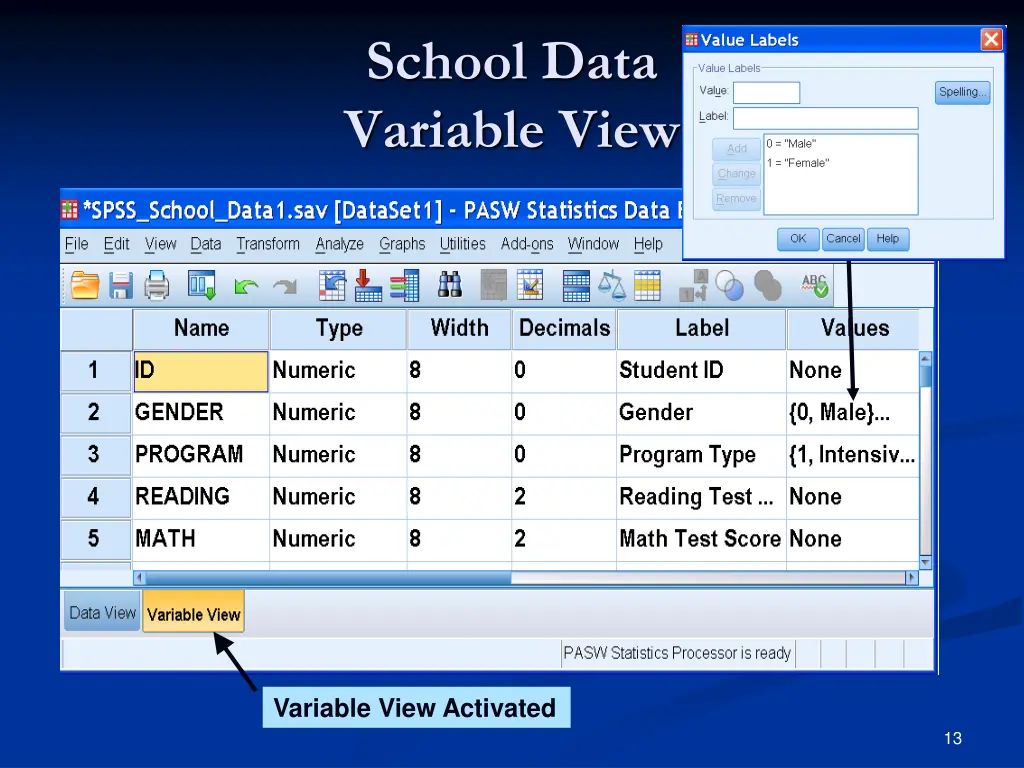Select the 1 = "Female" list entry
The width and height of the screenshot is (1024, 768).
[x=798, y=163]
